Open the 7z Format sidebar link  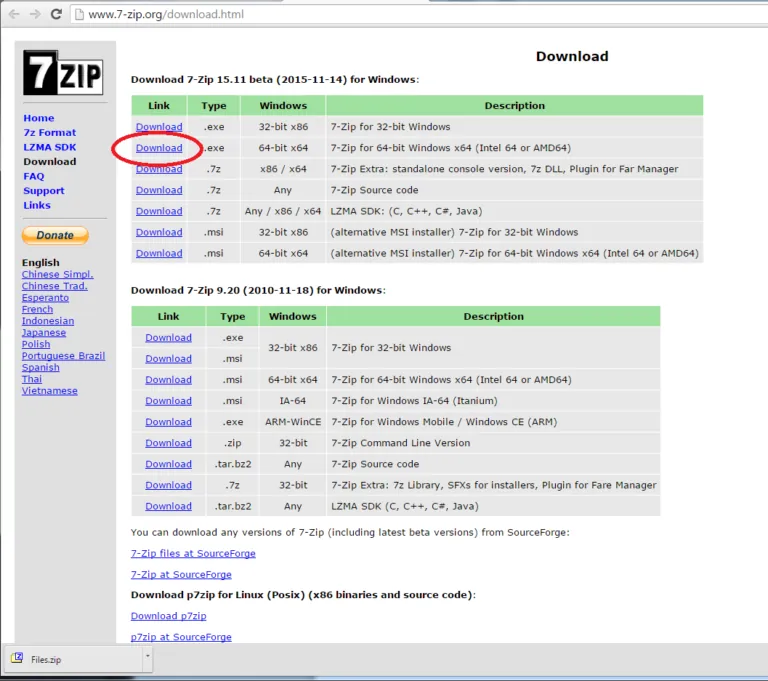[x=49, y=133]
